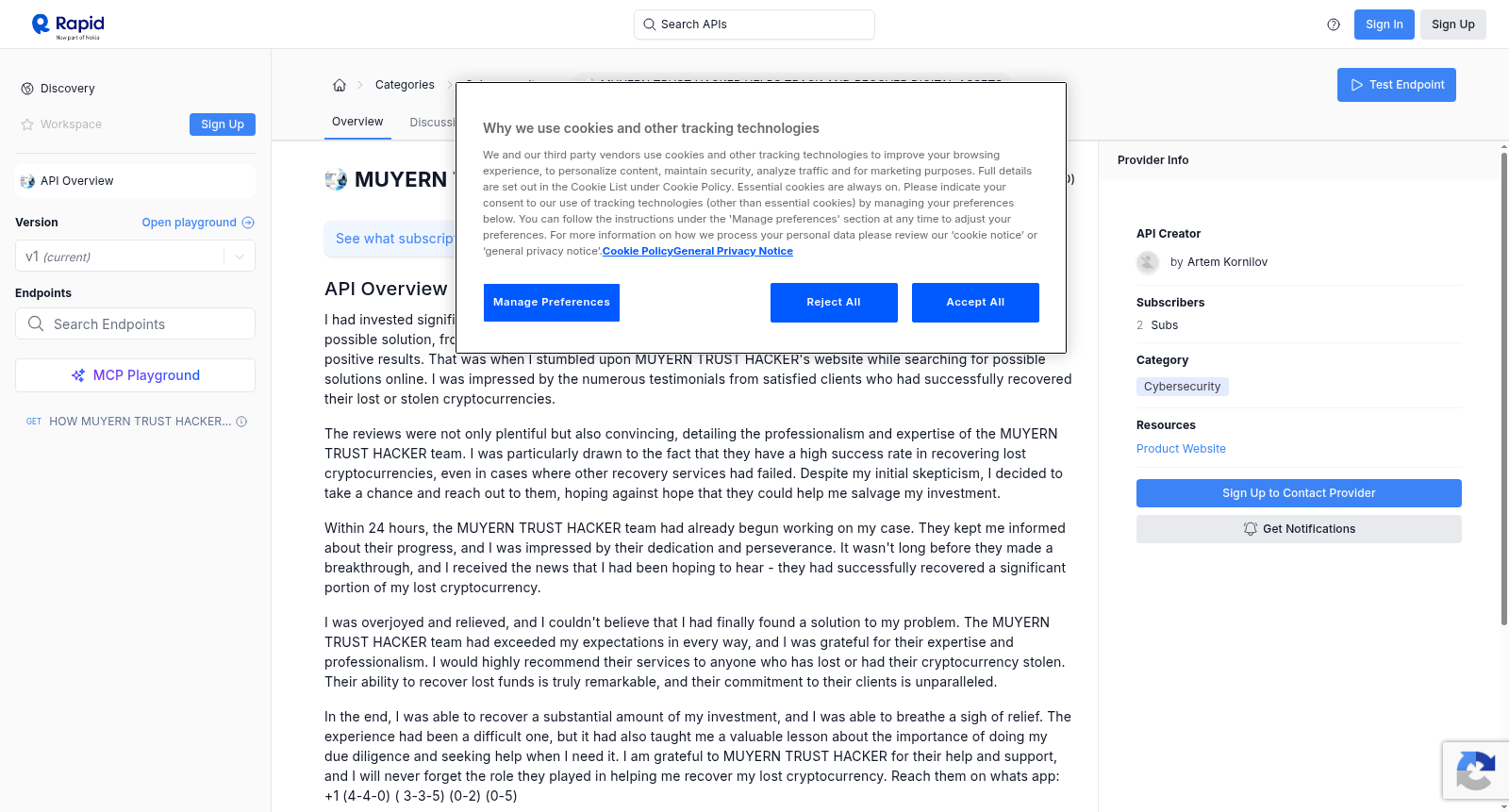This screenshot has width=1509, height=812.
Task: Click the MUYERN API logo by the title
Action: pyautogui.click(x=336, y=179)
